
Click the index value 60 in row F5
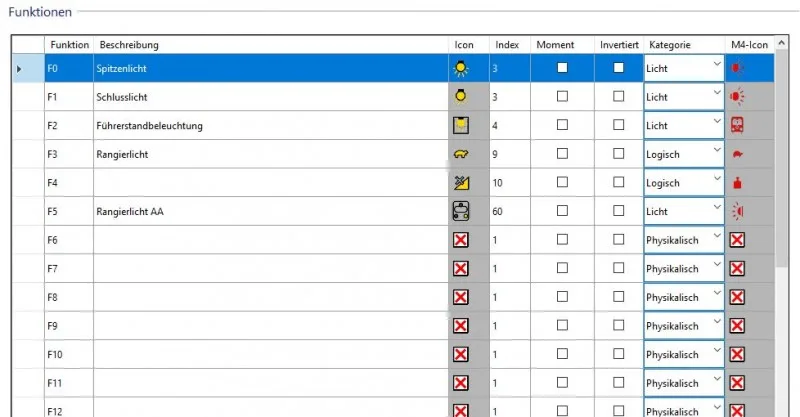(497, 211)
